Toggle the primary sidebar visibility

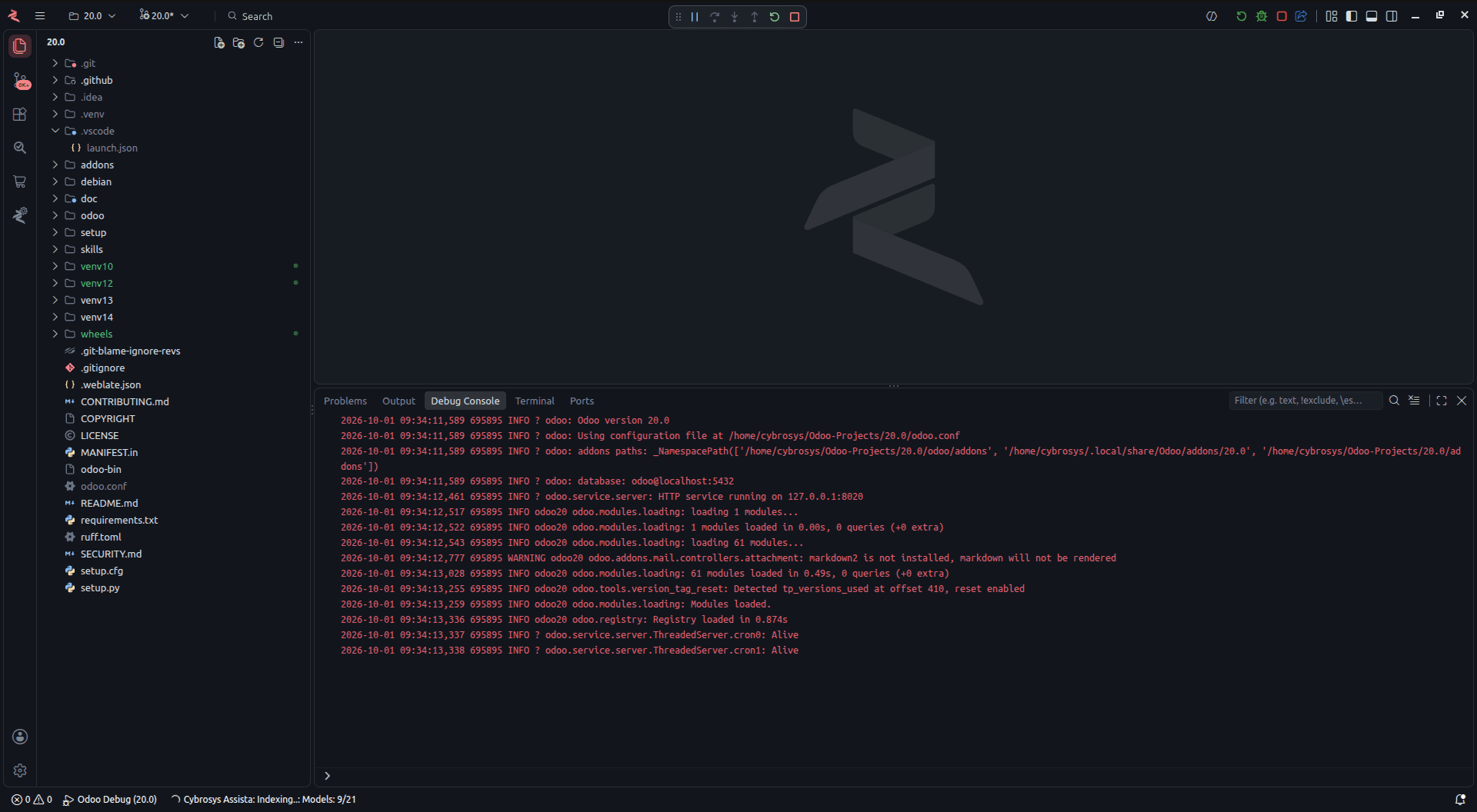tap(1352, 16)
